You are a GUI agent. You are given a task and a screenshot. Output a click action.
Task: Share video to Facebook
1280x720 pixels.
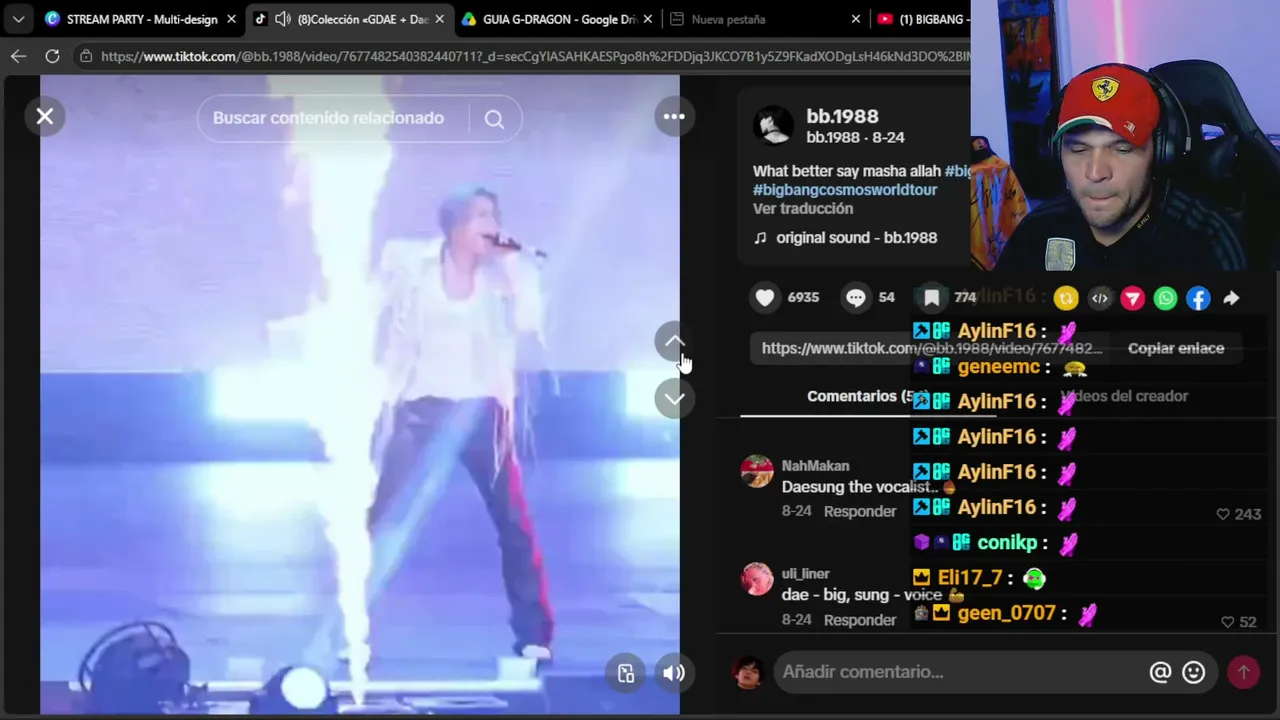[x=1198, y=298]
